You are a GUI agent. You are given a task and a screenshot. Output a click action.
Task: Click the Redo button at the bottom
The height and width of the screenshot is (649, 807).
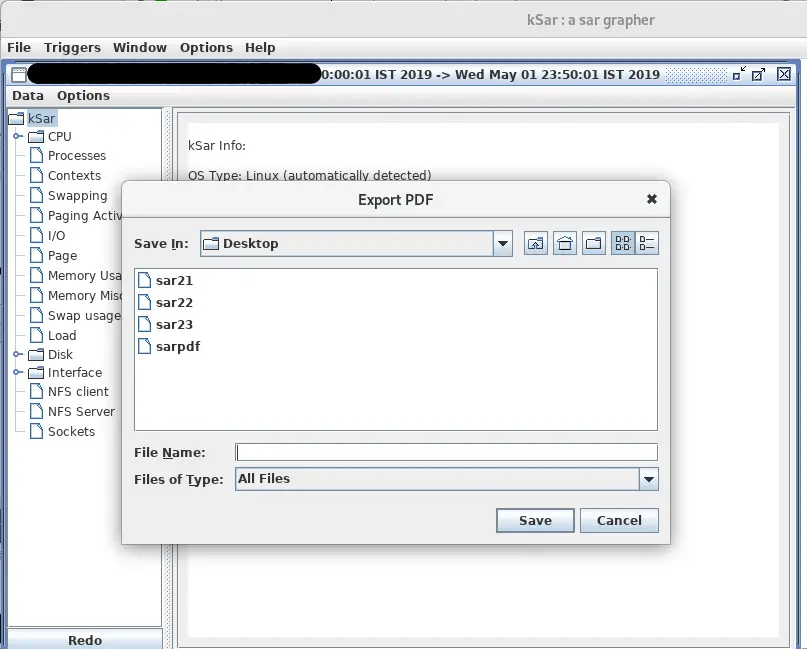coord(84,640)
